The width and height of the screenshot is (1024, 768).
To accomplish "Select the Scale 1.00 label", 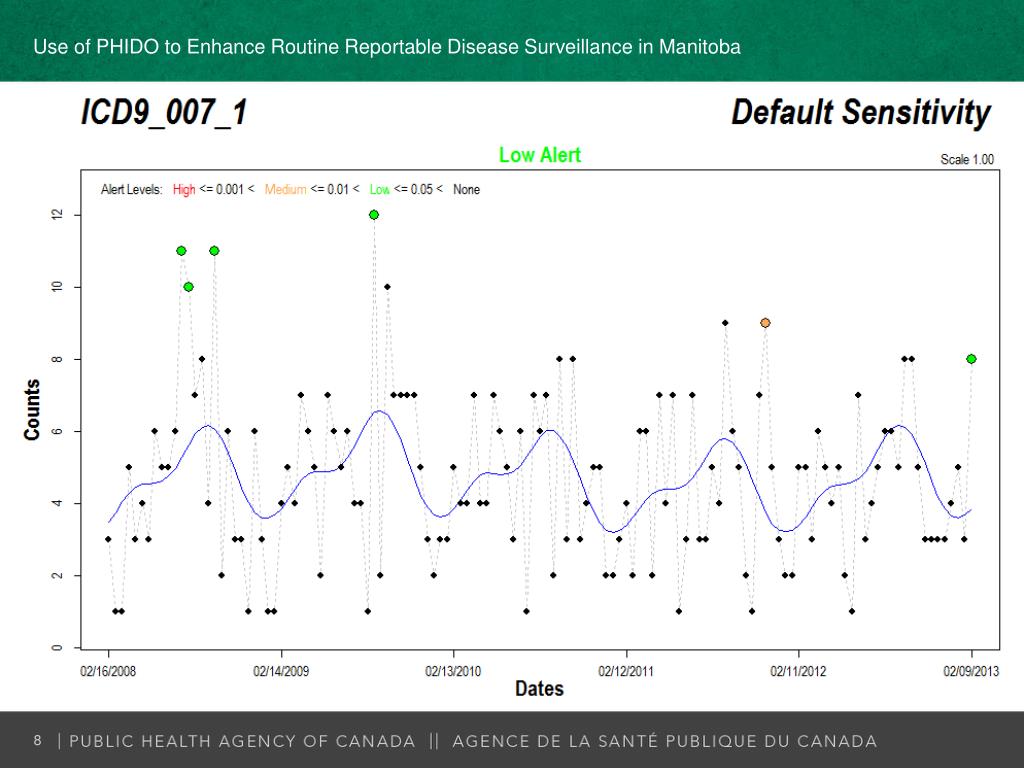I will [x=967, y=159].
